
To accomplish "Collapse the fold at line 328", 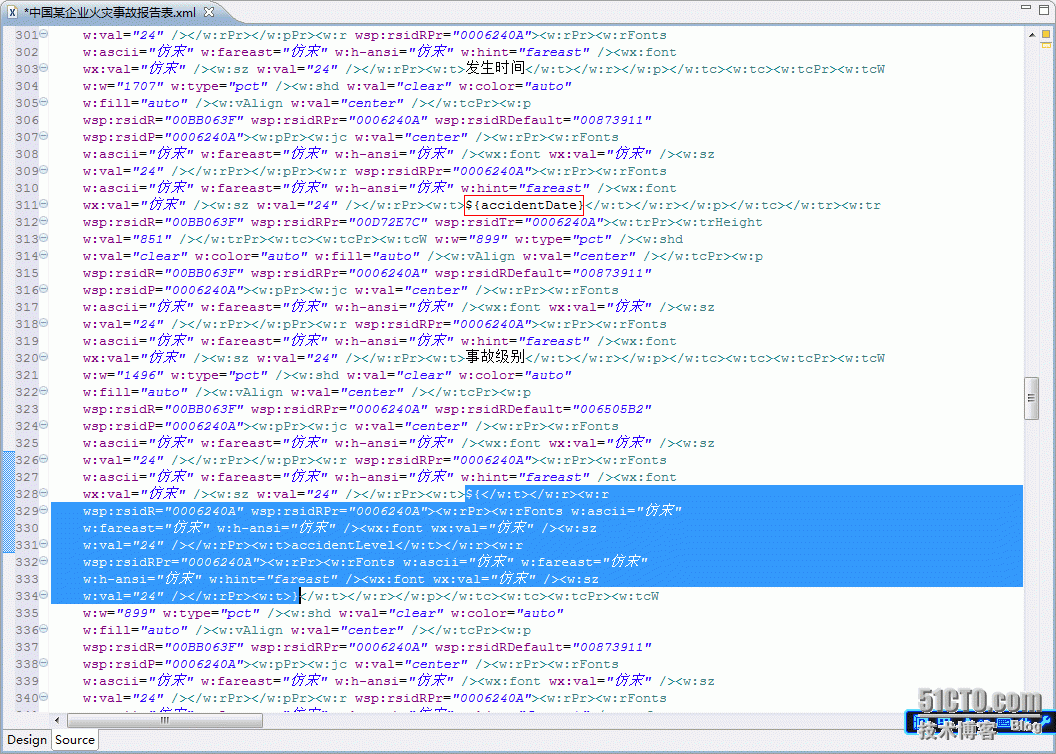I will (x=44, y=493).
